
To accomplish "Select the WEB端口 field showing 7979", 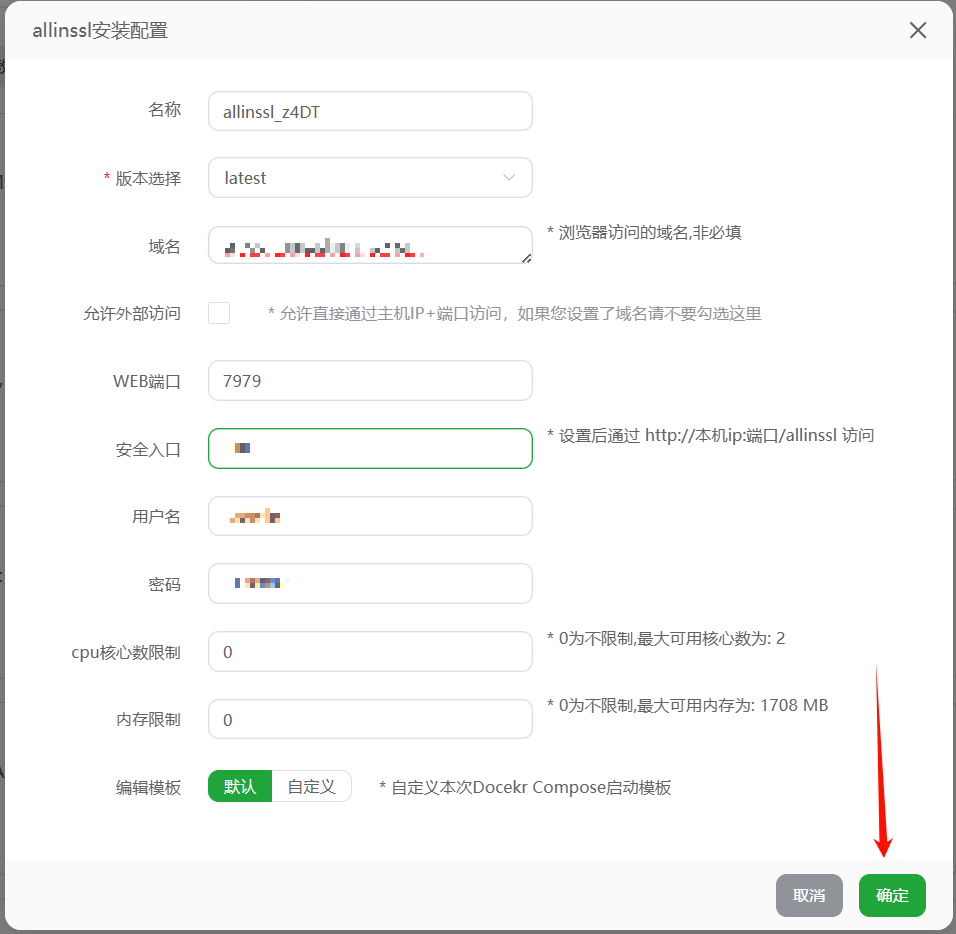I will point(370,380).
